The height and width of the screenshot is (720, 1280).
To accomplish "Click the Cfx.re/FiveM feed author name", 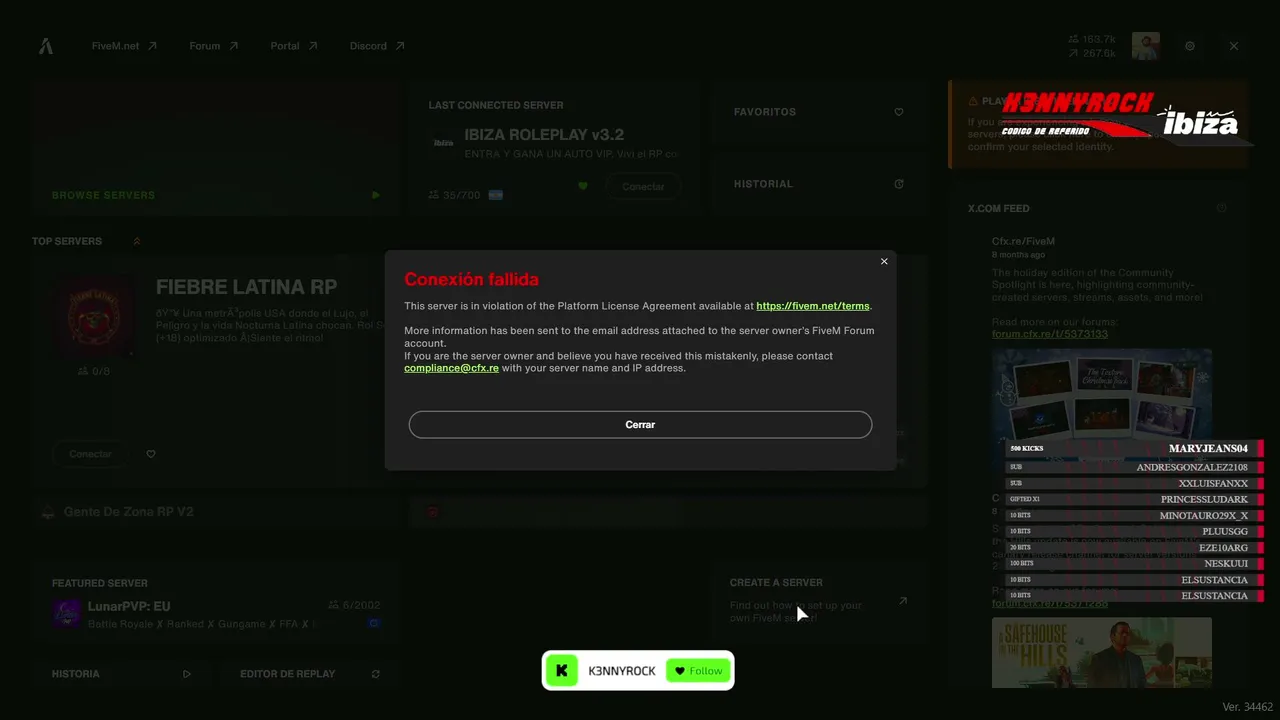I will point(1023,241).
